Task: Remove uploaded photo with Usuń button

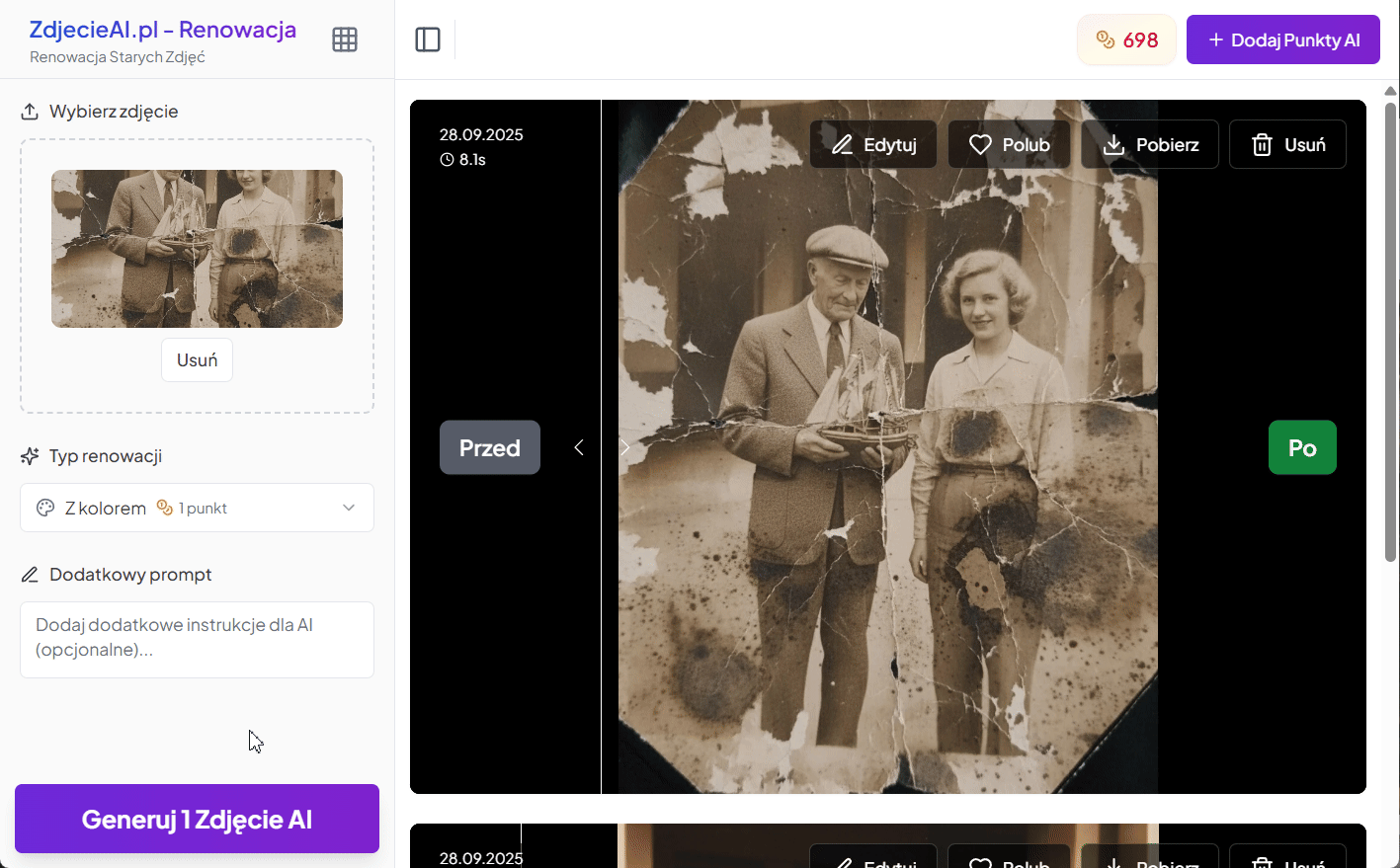Action: (197, 360)
